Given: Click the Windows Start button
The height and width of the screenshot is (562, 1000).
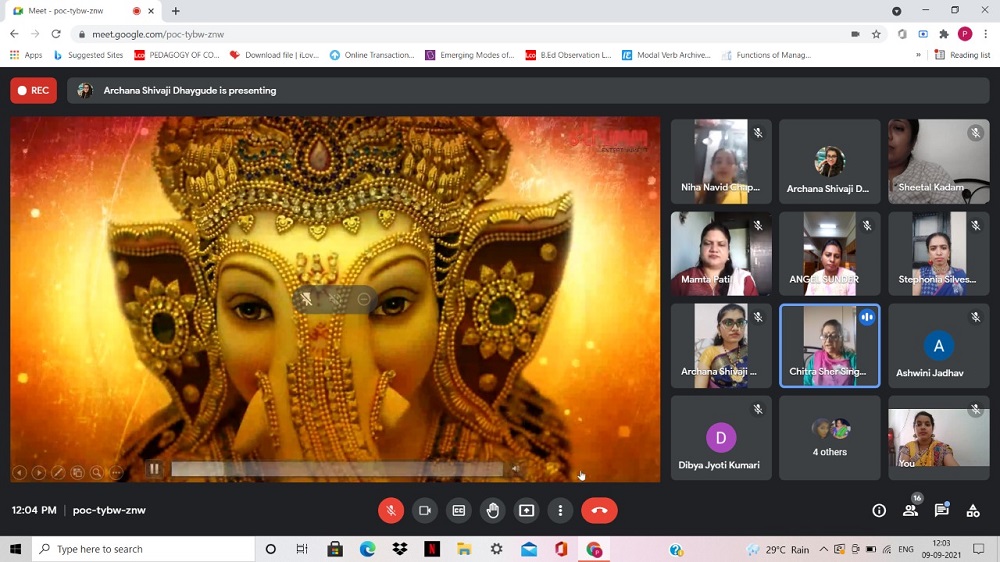Looking at the screenshot, I should (x=15, y=549).
